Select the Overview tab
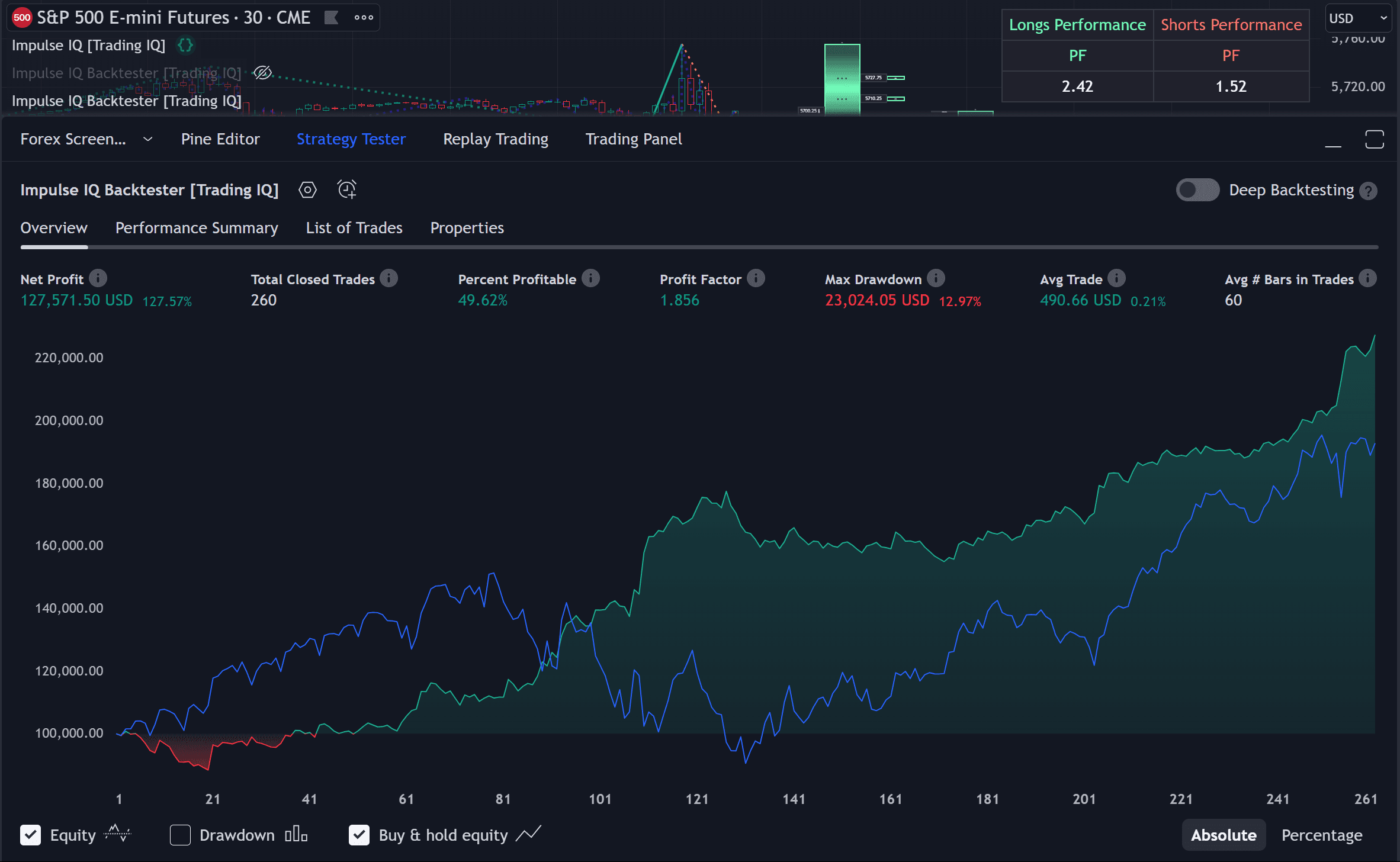1400x862 pixels. coord(54,228)
